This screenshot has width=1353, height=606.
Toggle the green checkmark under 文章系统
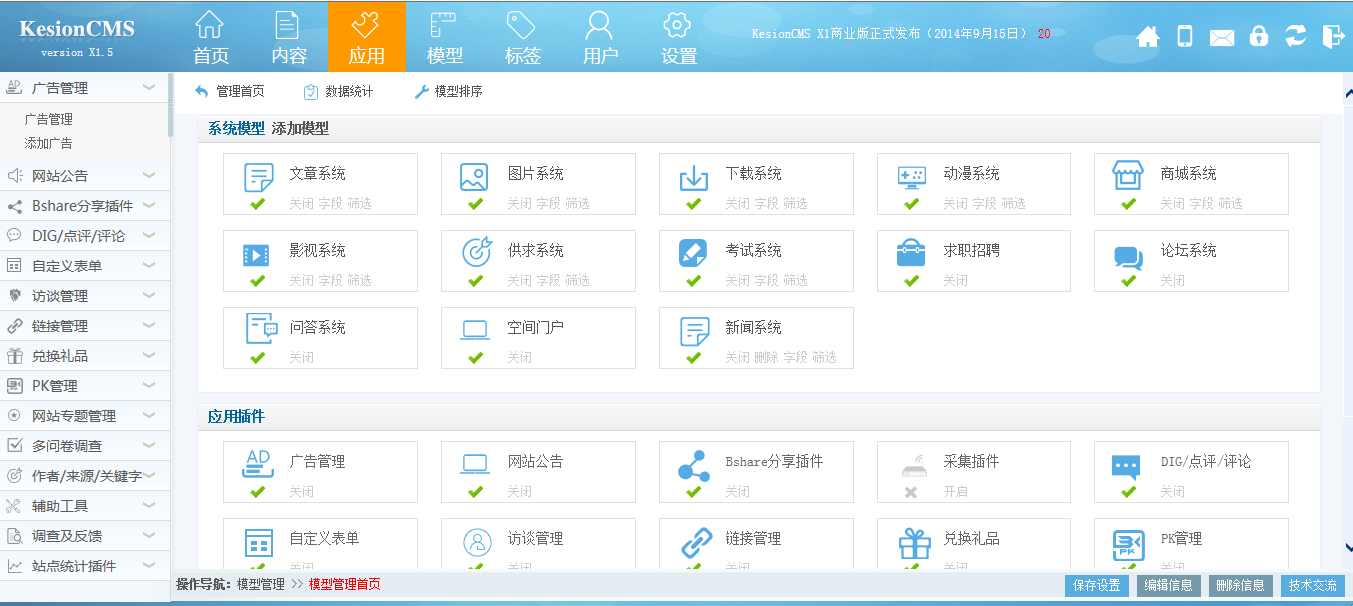(x=258, y=203)
